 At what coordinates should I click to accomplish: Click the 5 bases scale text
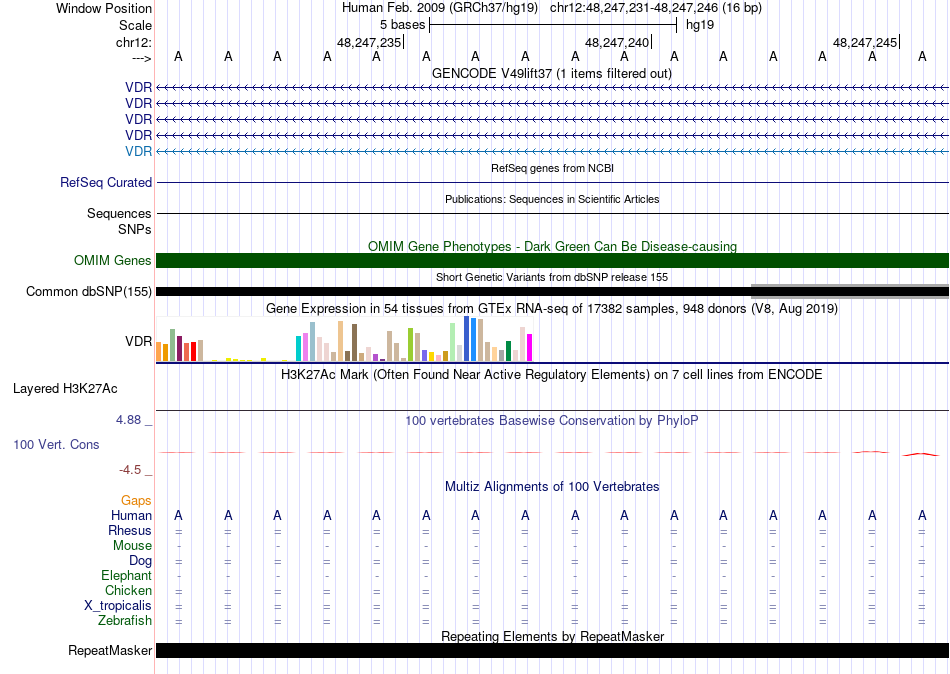click(402, 25)
